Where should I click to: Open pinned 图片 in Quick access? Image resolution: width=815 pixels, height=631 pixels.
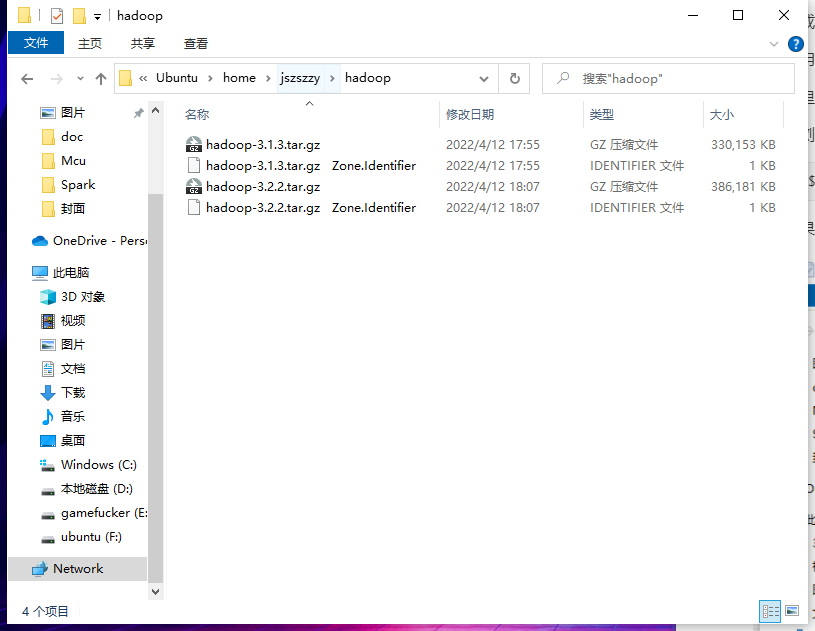[x=73, y=113]
